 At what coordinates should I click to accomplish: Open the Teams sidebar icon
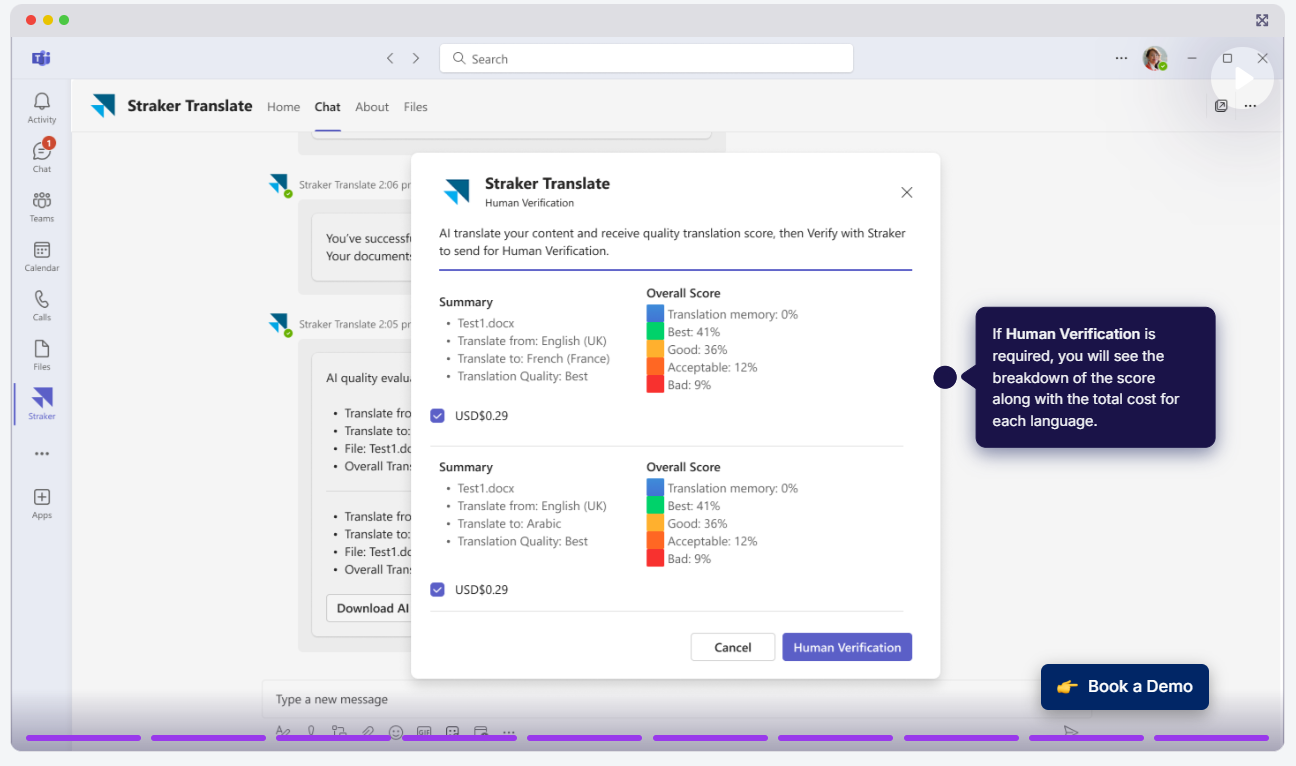click(x=42, y=206)
